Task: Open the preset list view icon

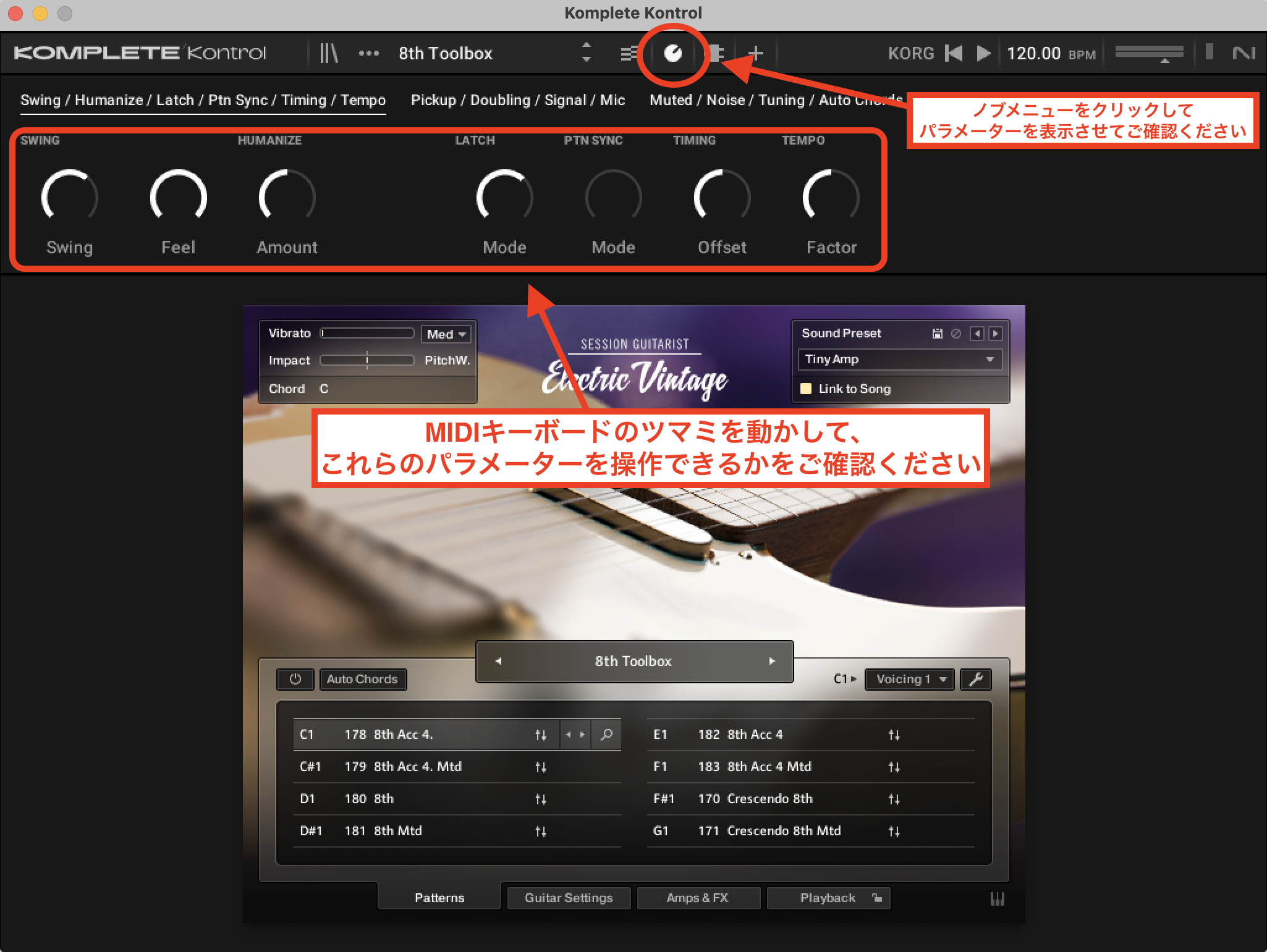Action: [x=629, y=53]
